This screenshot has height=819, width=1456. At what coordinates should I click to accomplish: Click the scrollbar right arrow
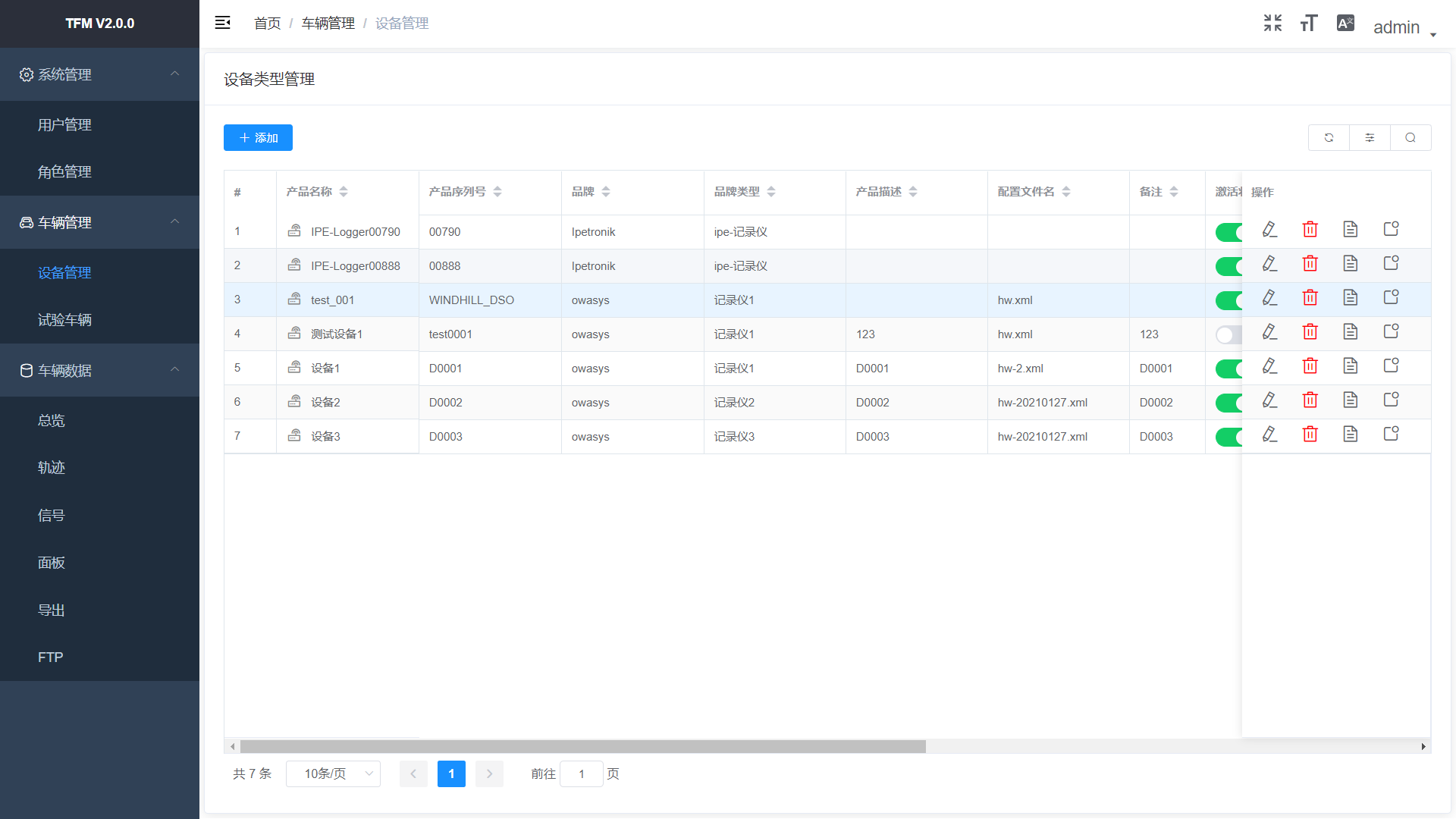(1423, 747)
